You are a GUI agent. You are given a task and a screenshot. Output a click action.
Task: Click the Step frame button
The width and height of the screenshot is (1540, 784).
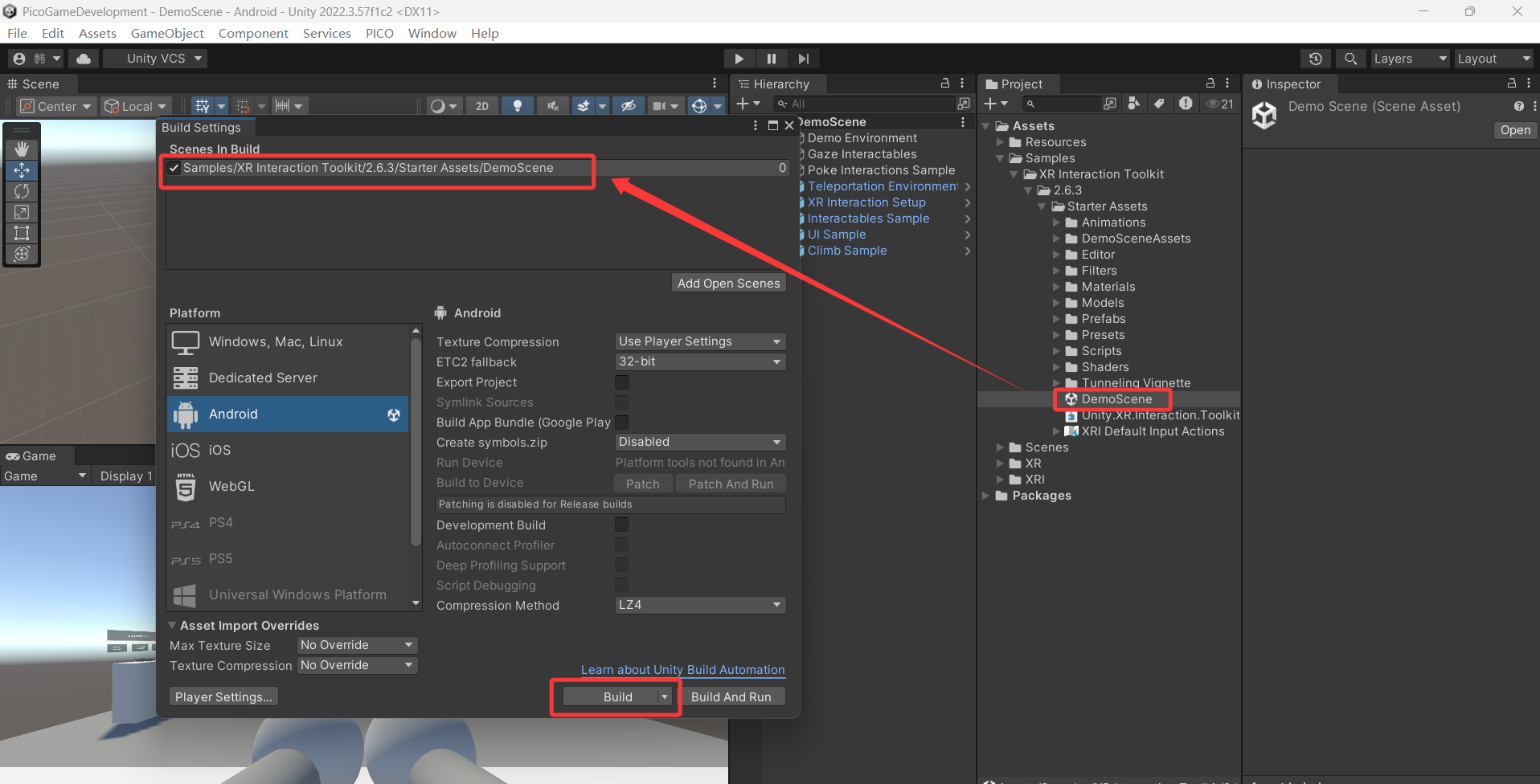point(804,59)
